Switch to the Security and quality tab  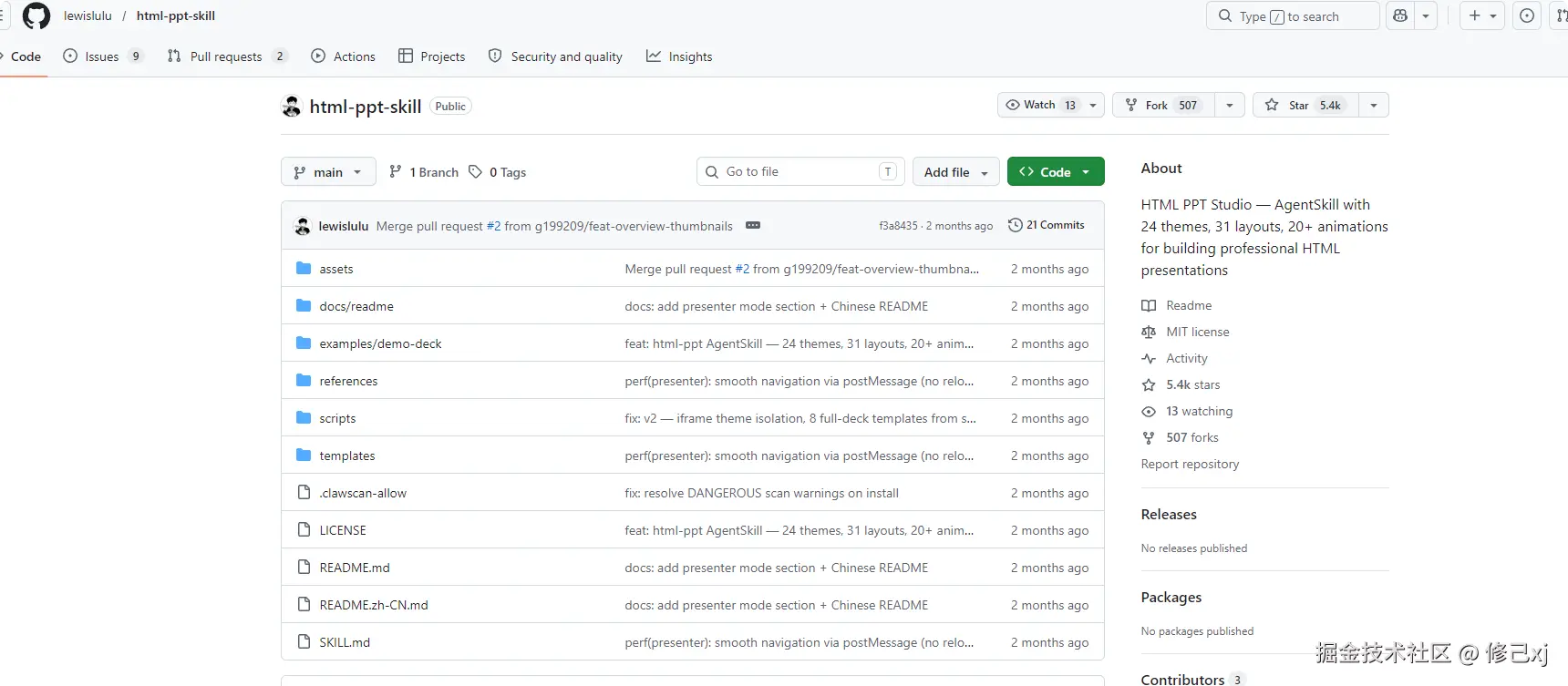pos(555,56)
